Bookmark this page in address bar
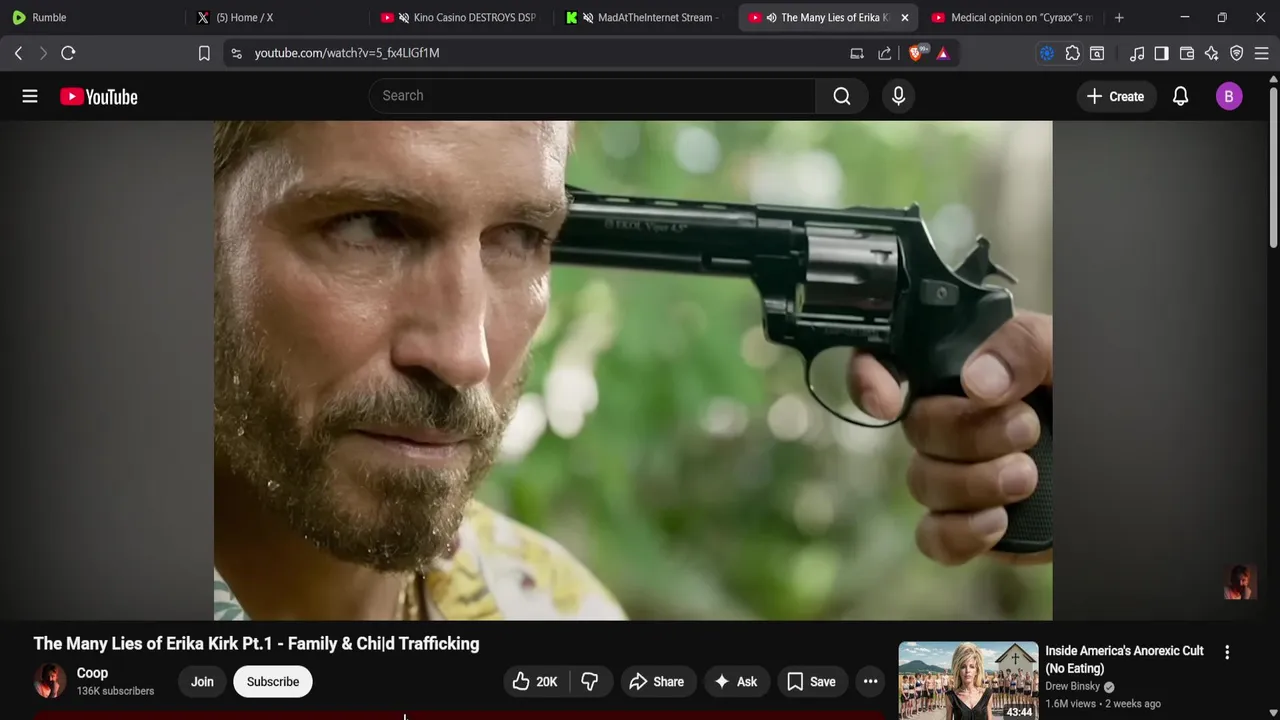Screen dimensions: 1280x720 204,53
